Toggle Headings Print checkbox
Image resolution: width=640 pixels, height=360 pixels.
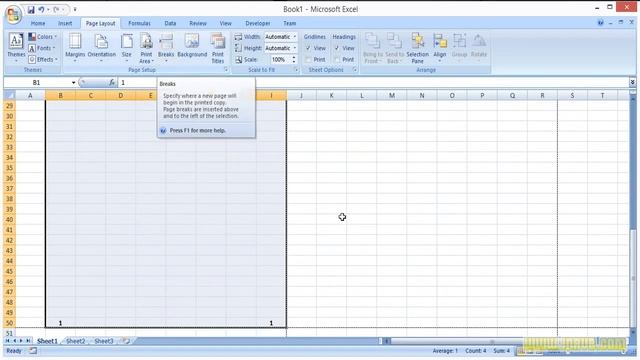337,60
